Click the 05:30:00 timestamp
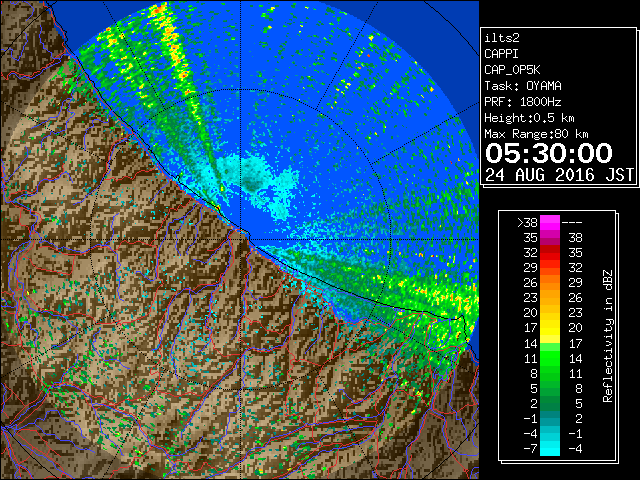This screenshot has height=480, width=640. 549,153
